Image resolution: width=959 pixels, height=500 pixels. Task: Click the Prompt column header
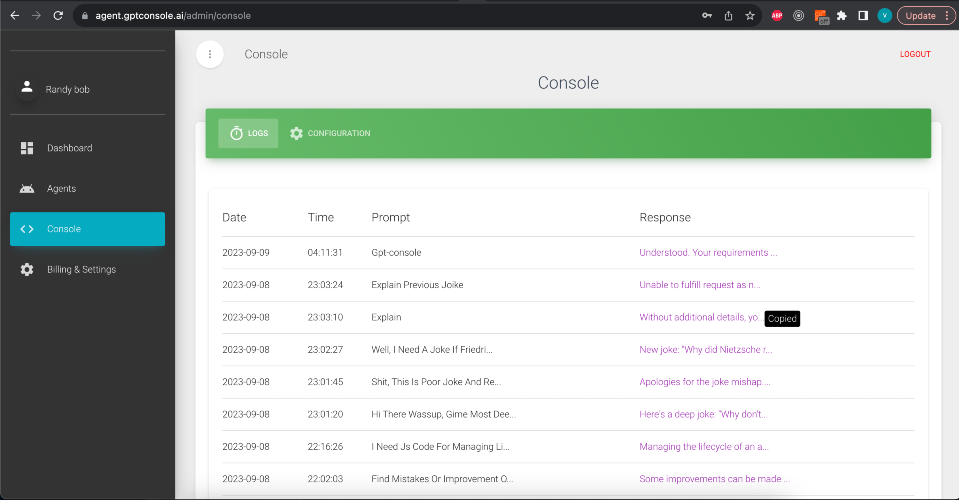(390, 218)
